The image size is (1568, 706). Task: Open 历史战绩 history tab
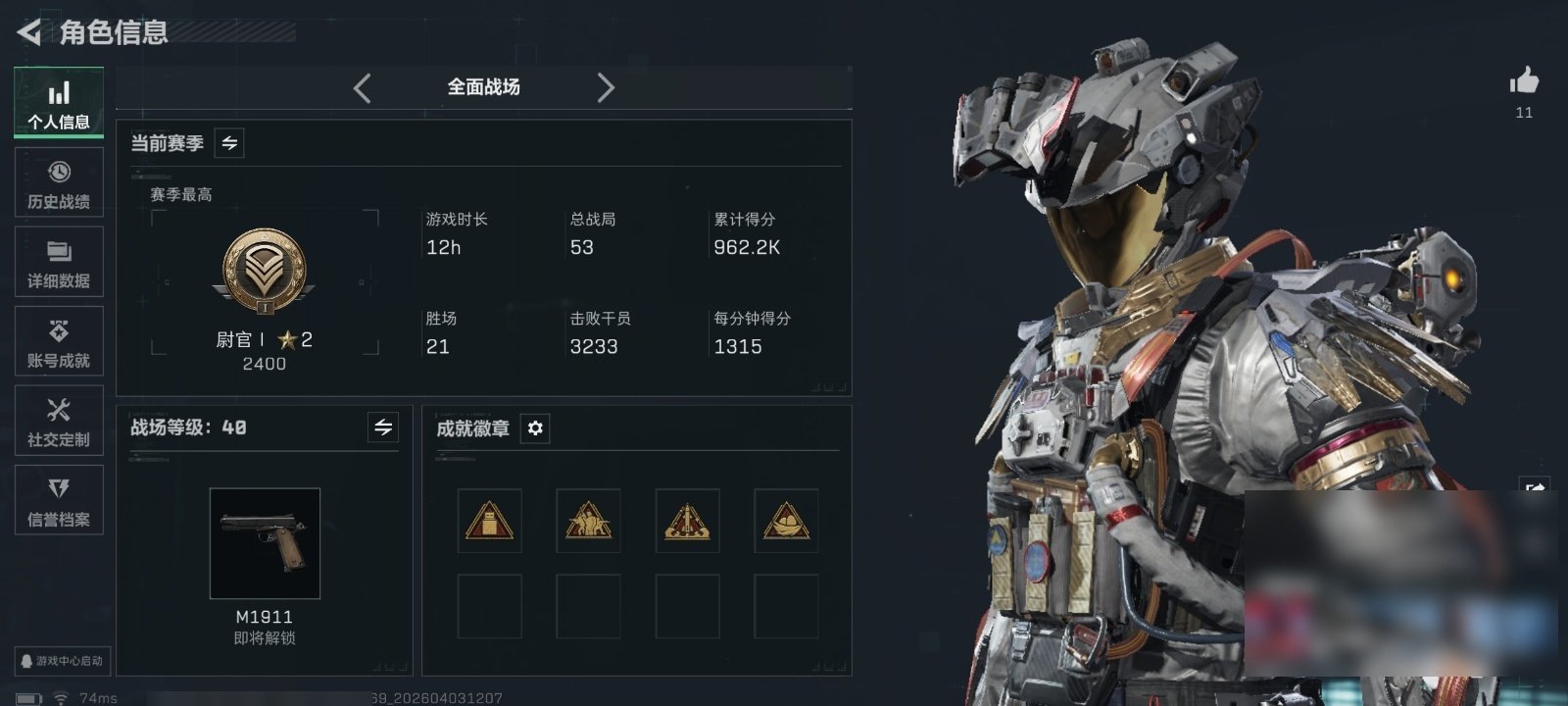(59, 182)
